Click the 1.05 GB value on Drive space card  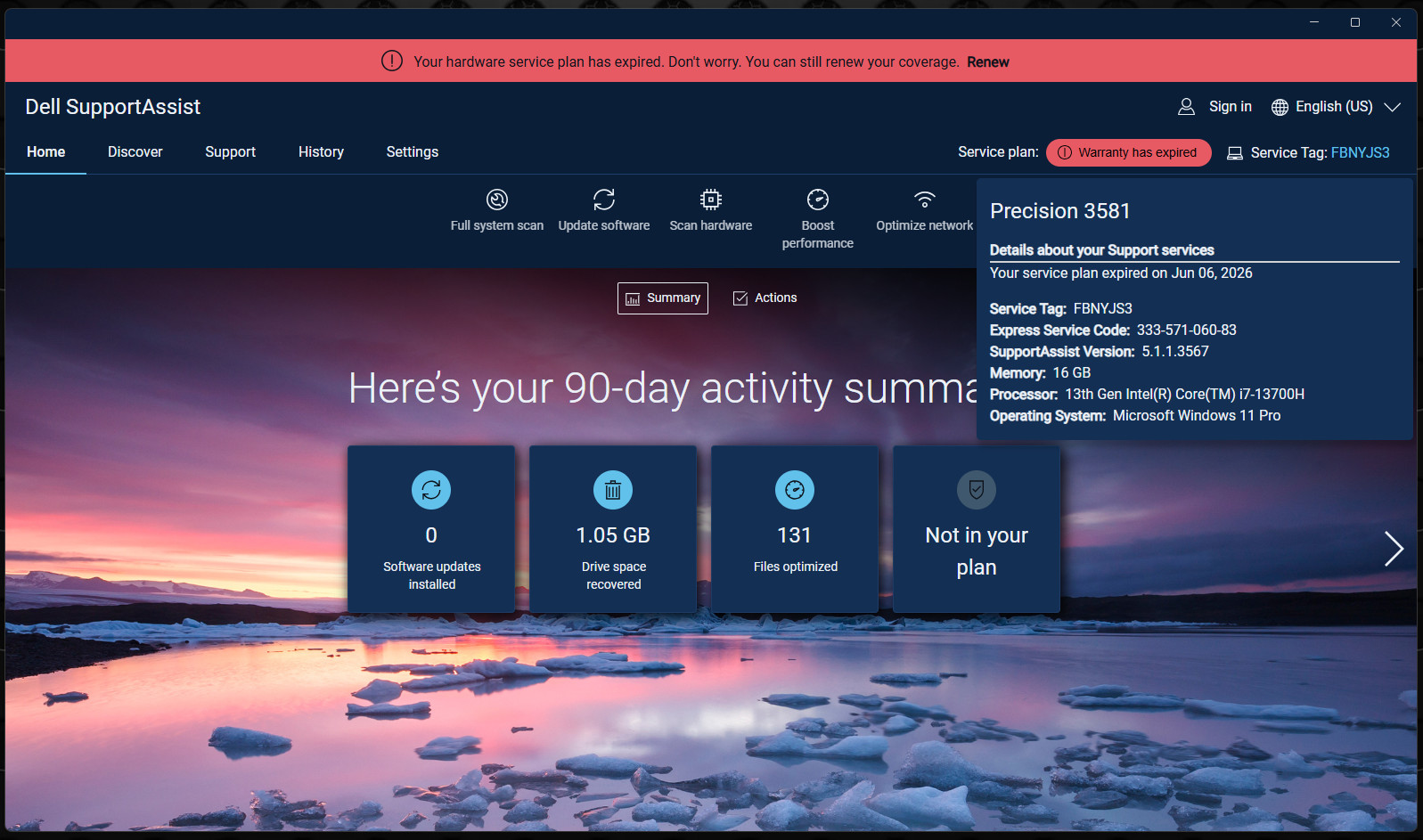pyautogui.click(x=613, y=535)
